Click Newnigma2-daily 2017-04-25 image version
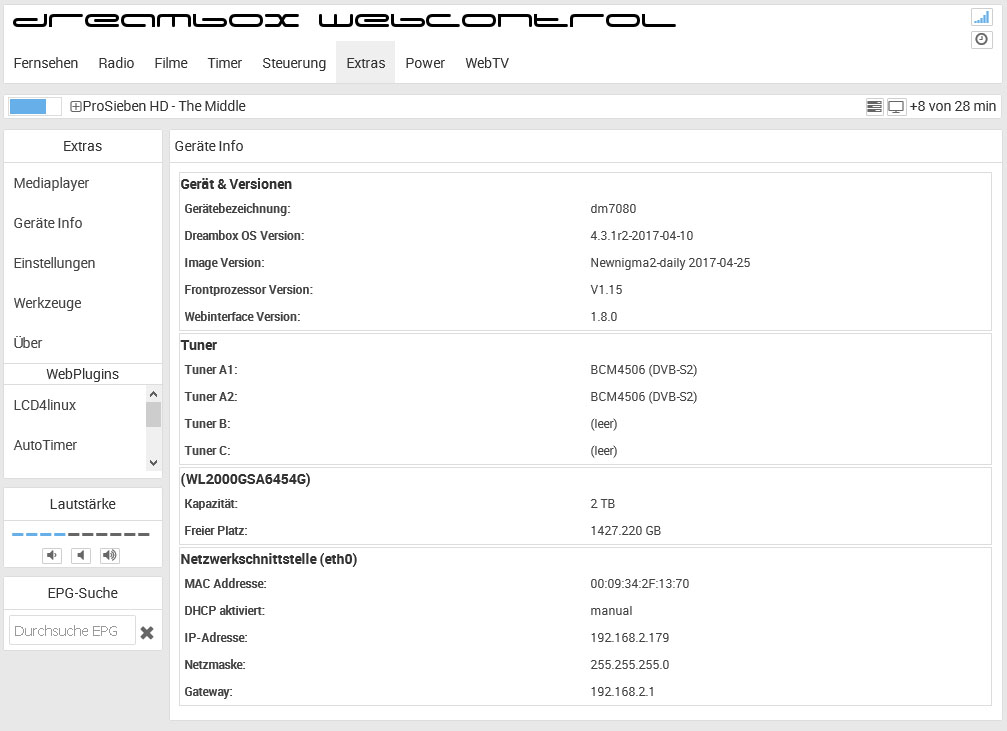1007x731 pixels. click(670, 263)
